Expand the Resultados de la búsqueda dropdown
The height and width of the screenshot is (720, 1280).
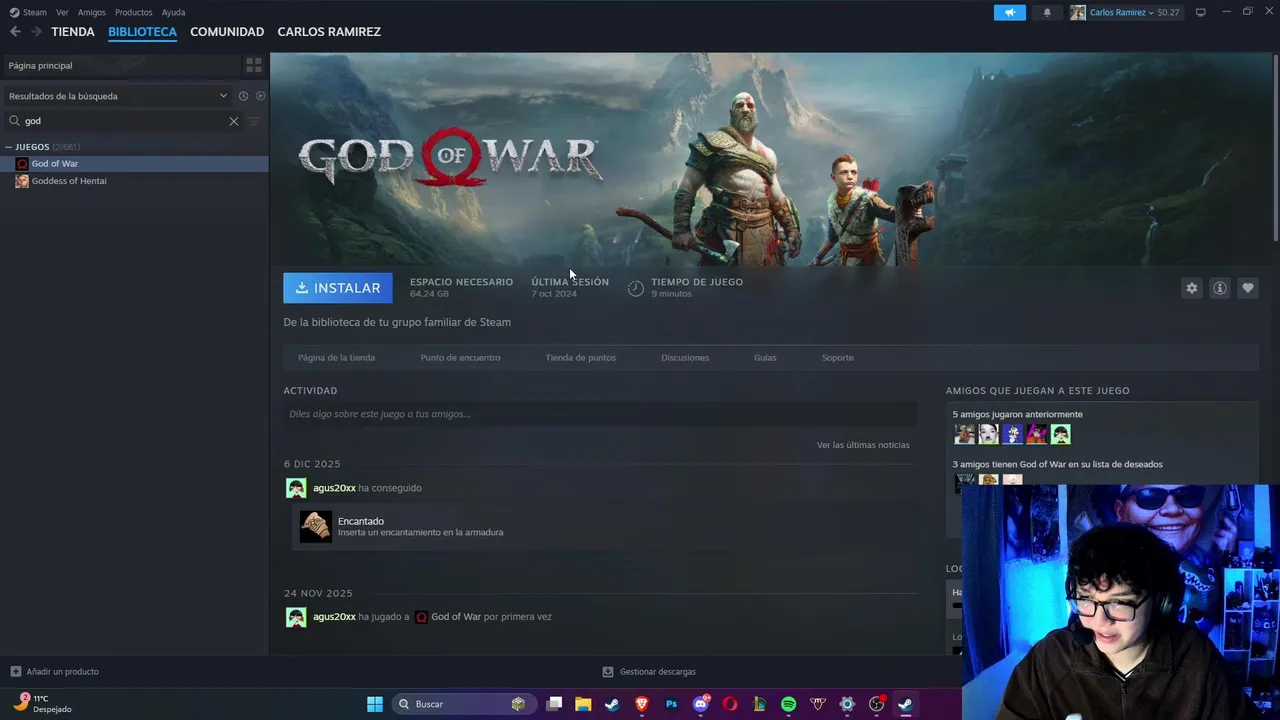point(223,96)
